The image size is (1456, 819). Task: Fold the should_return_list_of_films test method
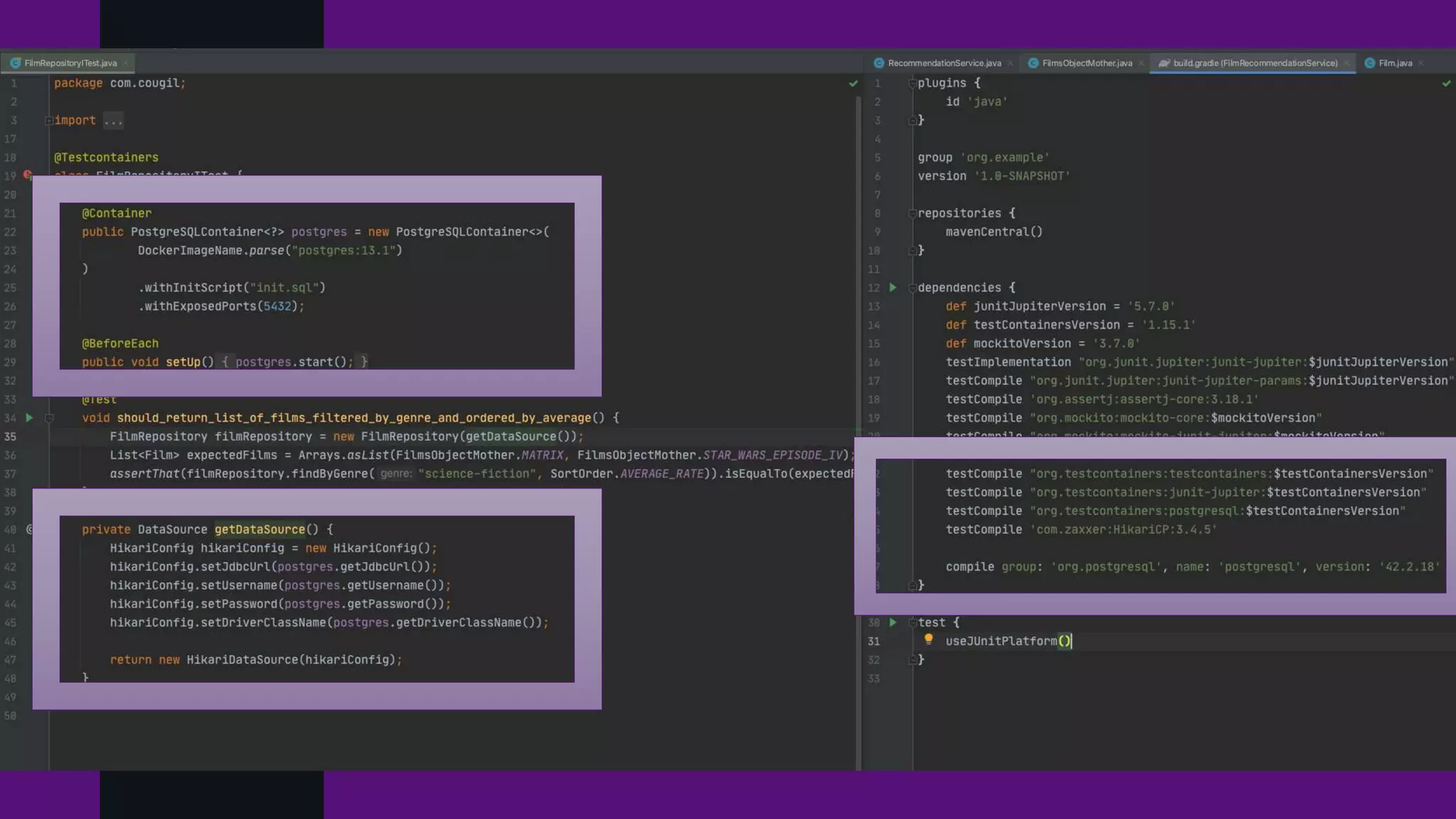[x=49, y=418]
